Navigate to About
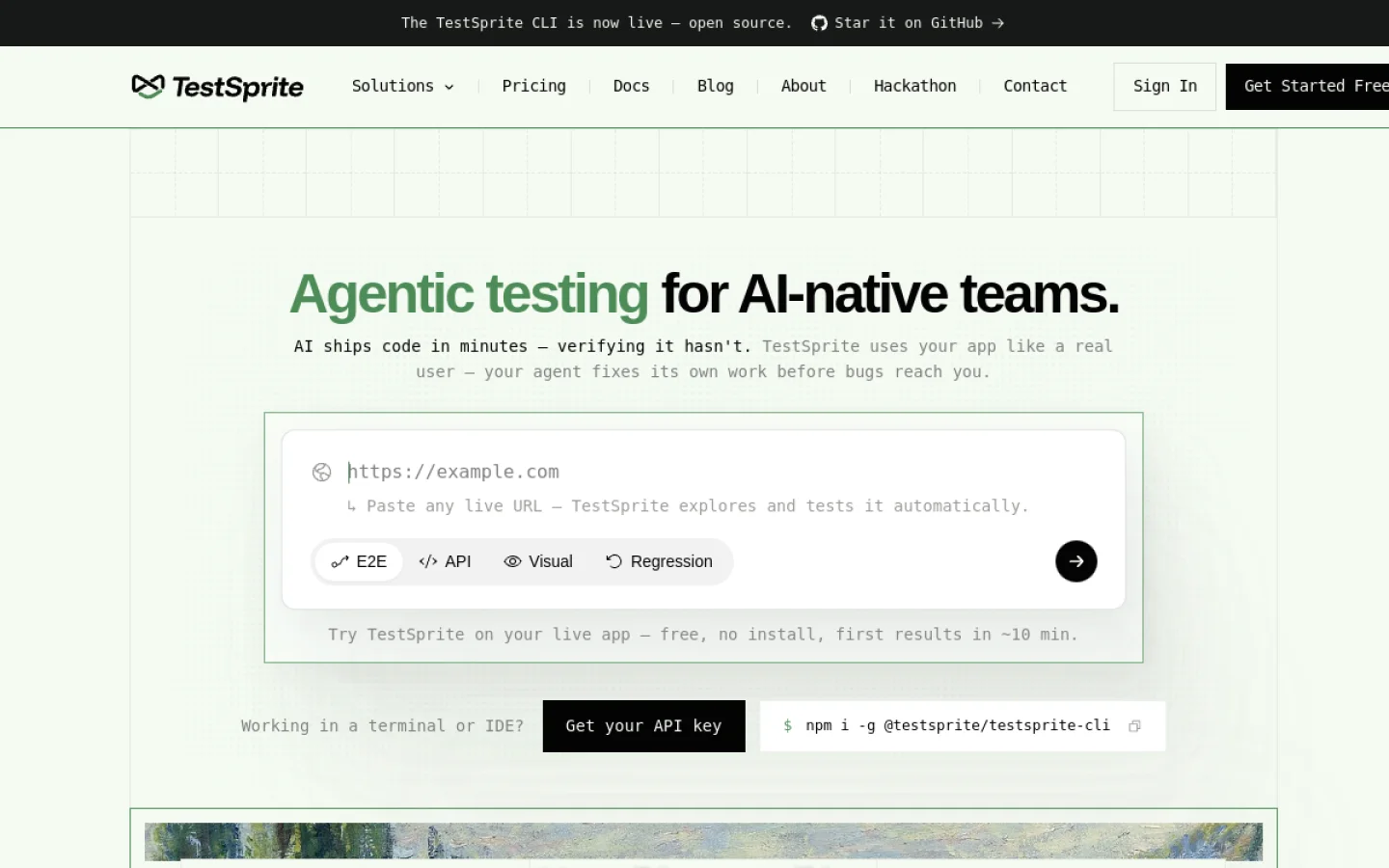The height and width of the screenshot is (868, 1389). coord(803,86)
